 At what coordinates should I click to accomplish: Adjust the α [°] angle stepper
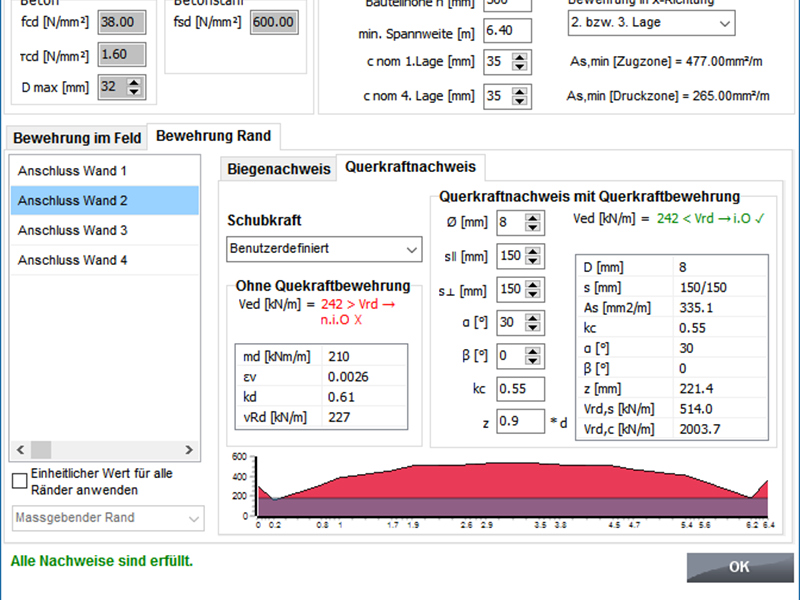pyautogui.click(x=538, y=323)
